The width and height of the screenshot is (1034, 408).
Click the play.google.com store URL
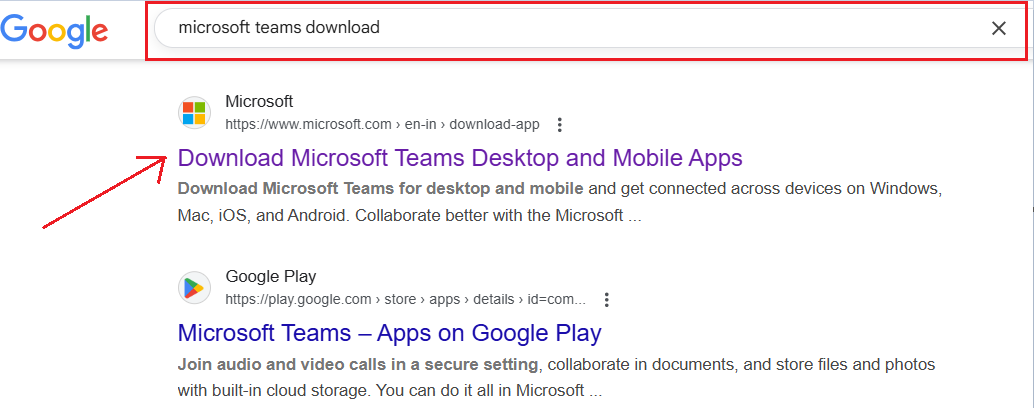pos(406,300)
